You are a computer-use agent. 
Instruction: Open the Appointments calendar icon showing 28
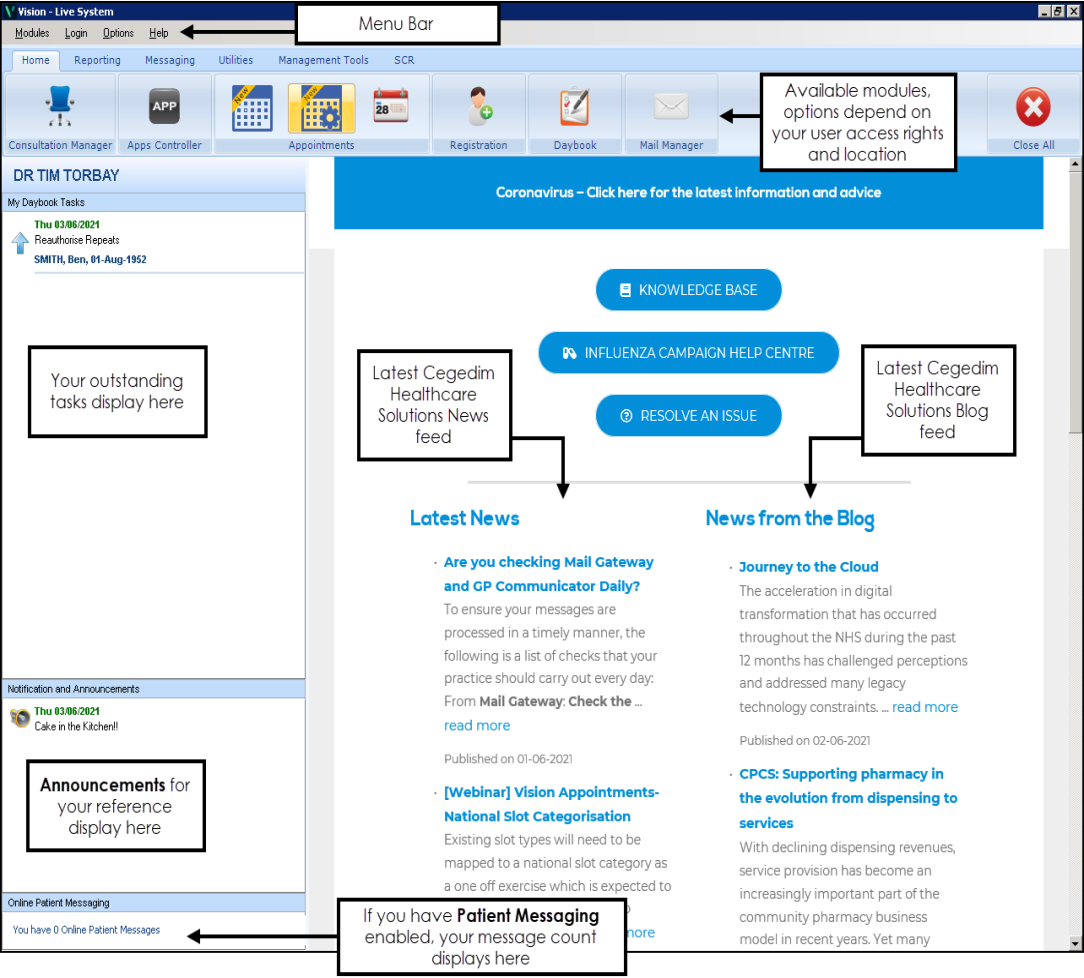click(x=391, y=106)
